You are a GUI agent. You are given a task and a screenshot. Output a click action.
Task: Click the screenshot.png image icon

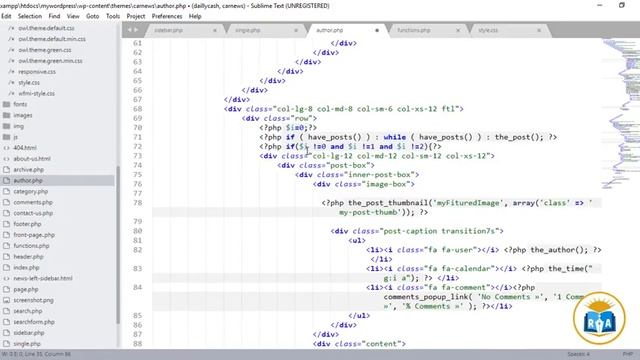[7, 300]
